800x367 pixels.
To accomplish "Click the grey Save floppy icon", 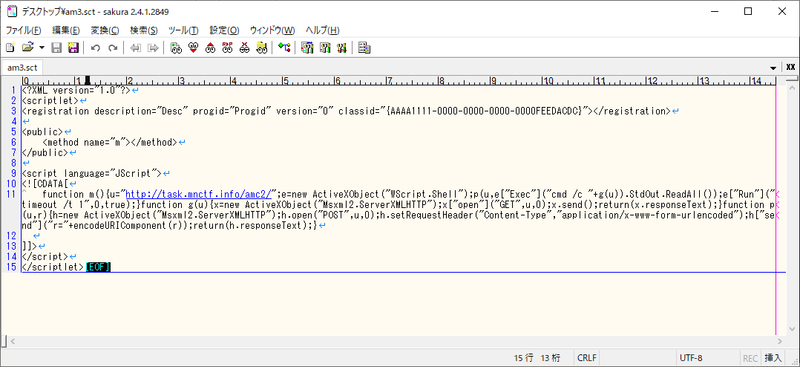I will 57,48.
